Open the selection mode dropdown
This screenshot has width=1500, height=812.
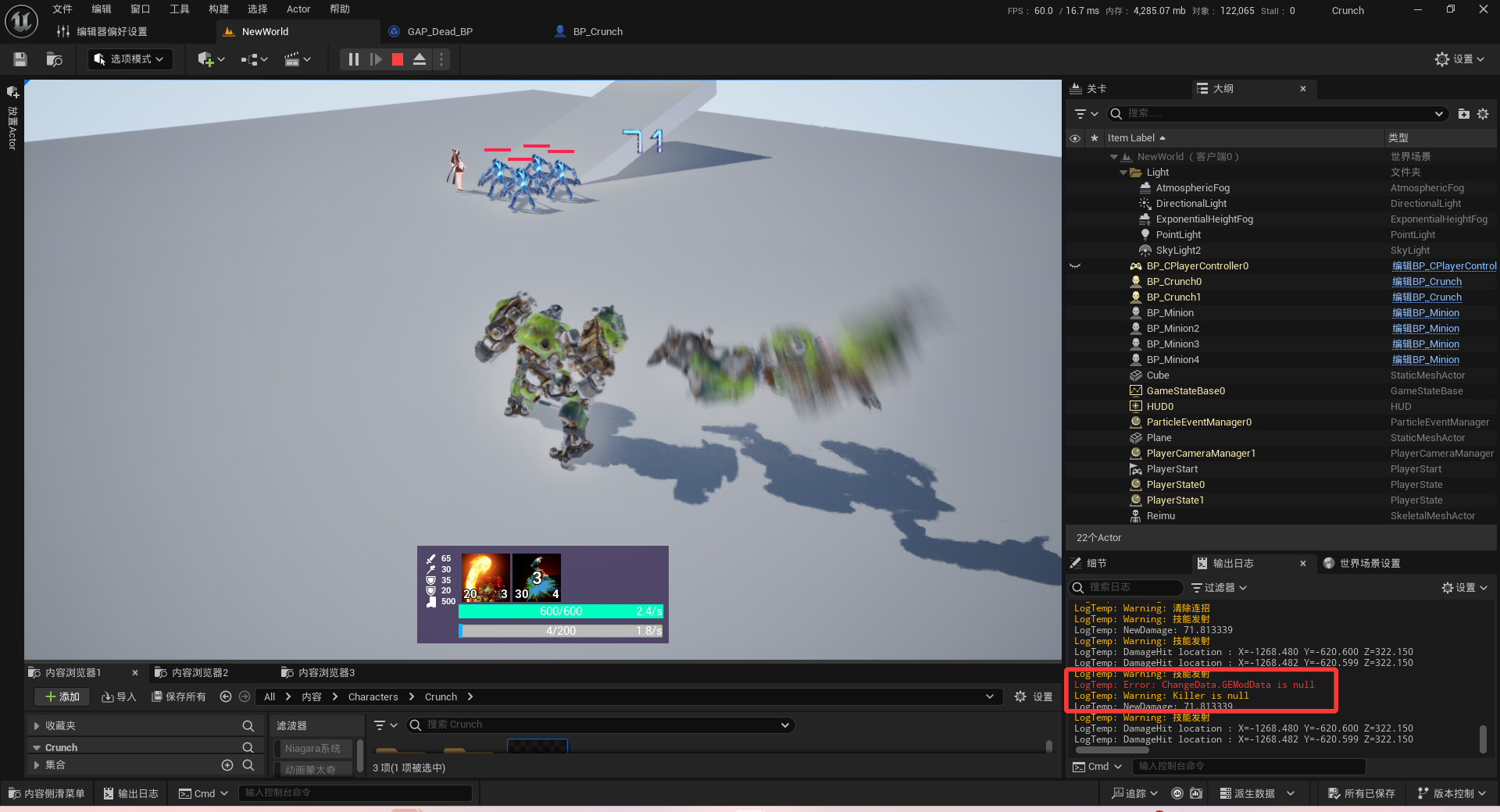pos(130,59)
